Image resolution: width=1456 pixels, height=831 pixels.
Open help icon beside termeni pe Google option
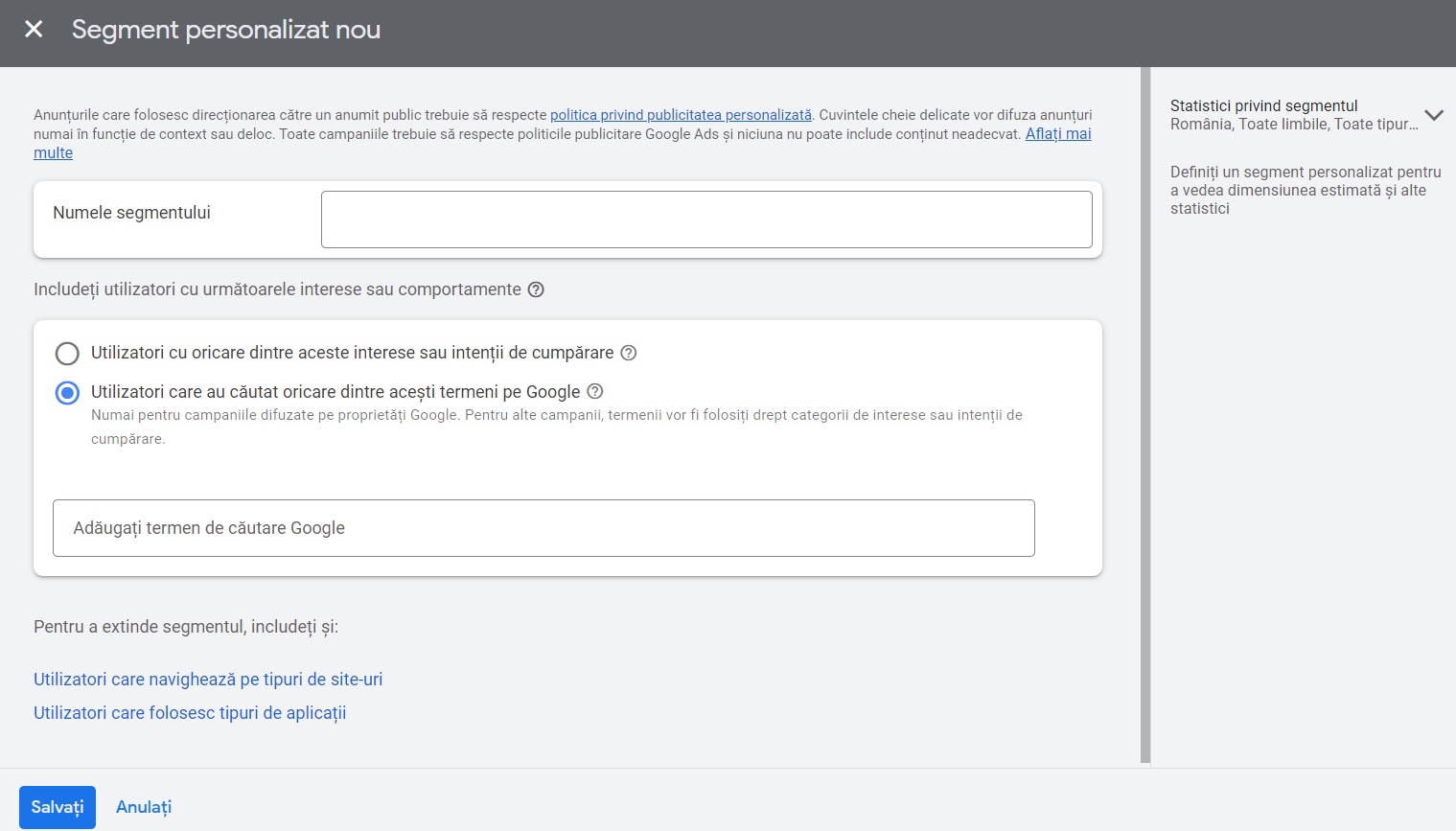(595, 391)
